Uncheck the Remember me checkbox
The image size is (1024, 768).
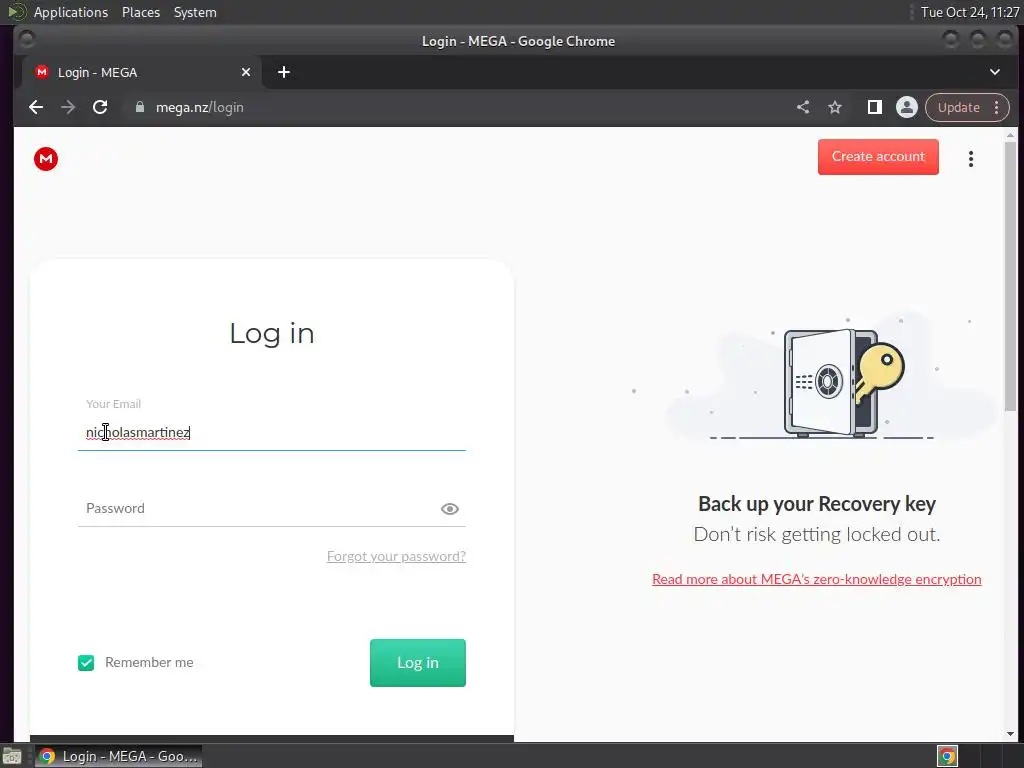tap(86, 663)
